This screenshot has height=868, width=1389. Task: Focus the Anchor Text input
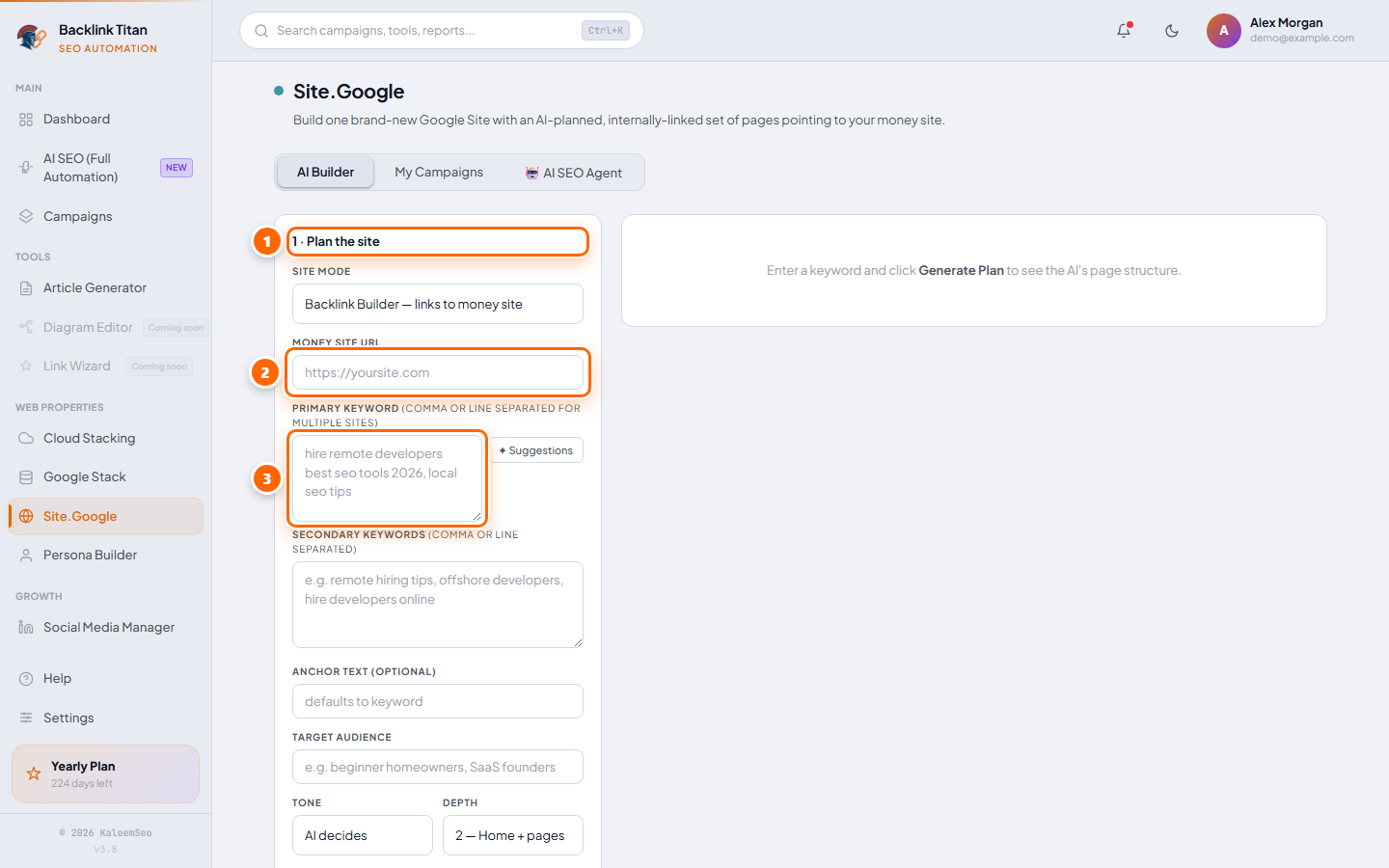[x=438, y=701]
